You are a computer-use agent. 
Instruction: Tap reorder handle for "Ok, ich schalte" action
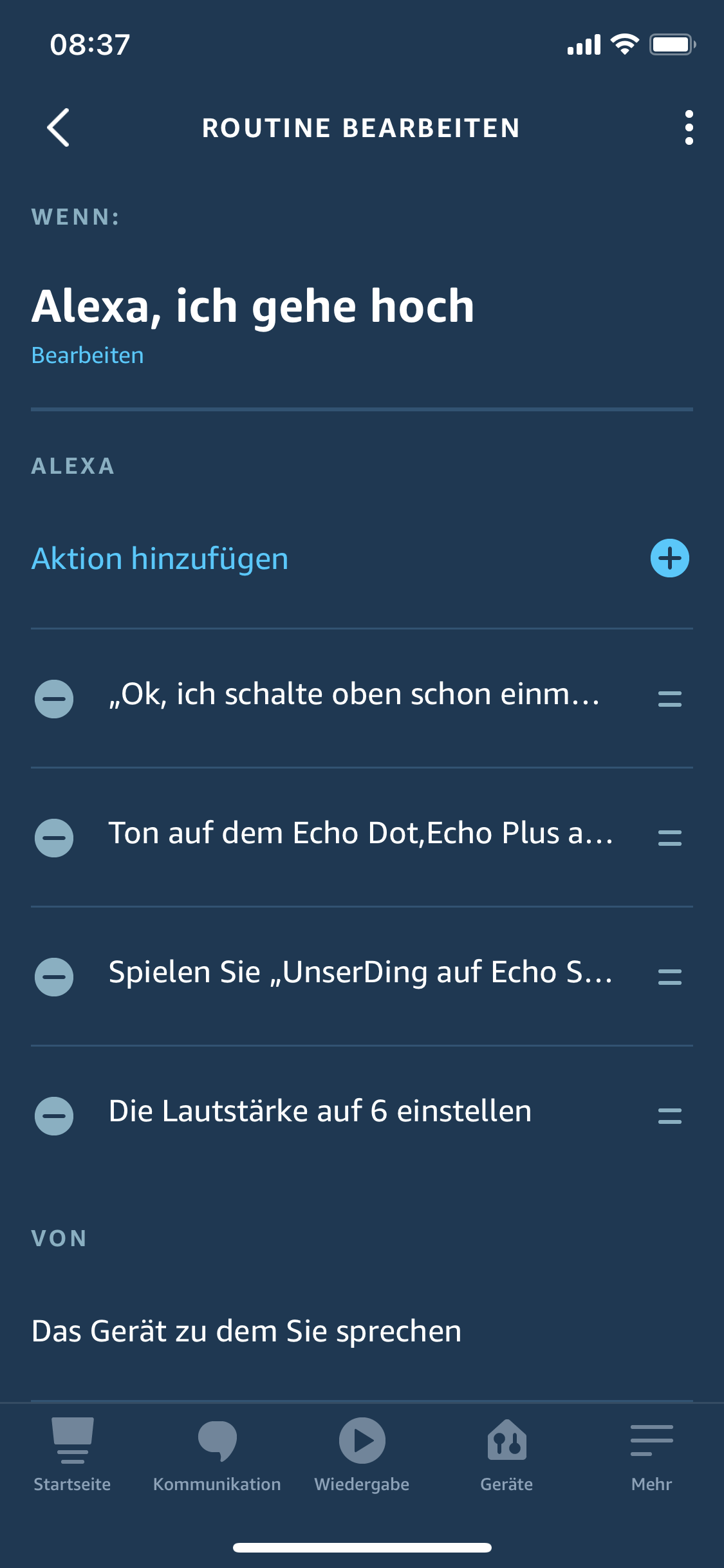669,698
